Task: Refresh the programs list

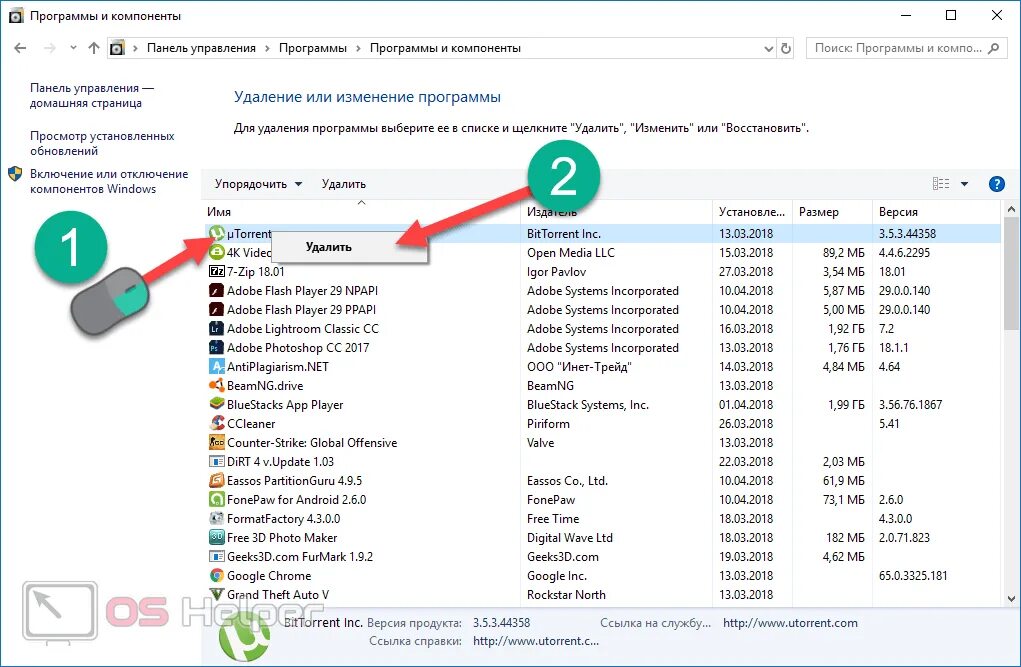Action: click(x=786, y=48)
